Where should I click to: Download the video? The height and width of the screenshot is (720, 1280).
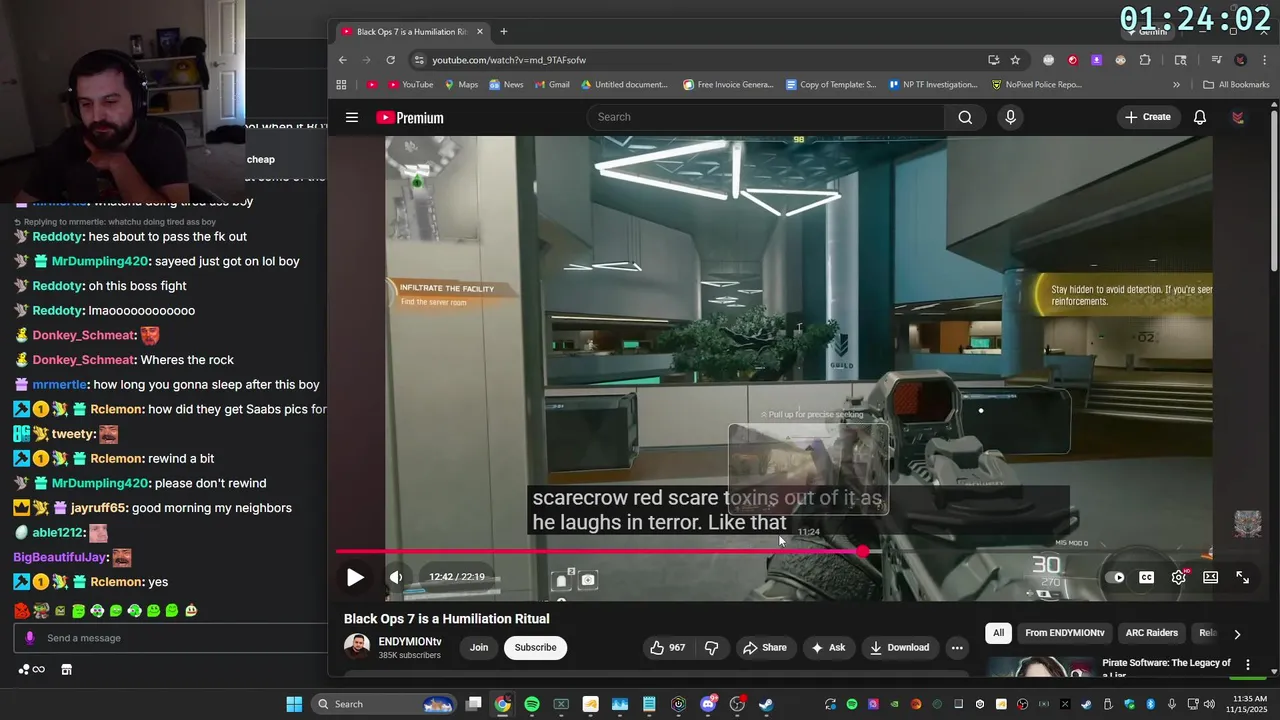pyautogui.click(x=899, y=647)
